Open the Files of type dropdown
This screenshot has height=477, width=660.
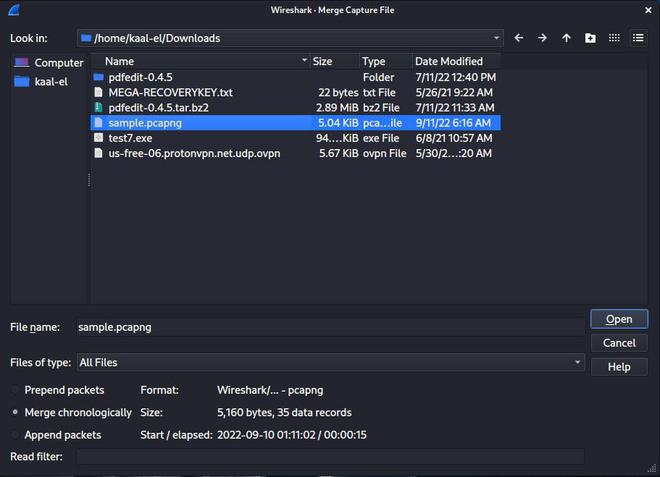point(330,362)
